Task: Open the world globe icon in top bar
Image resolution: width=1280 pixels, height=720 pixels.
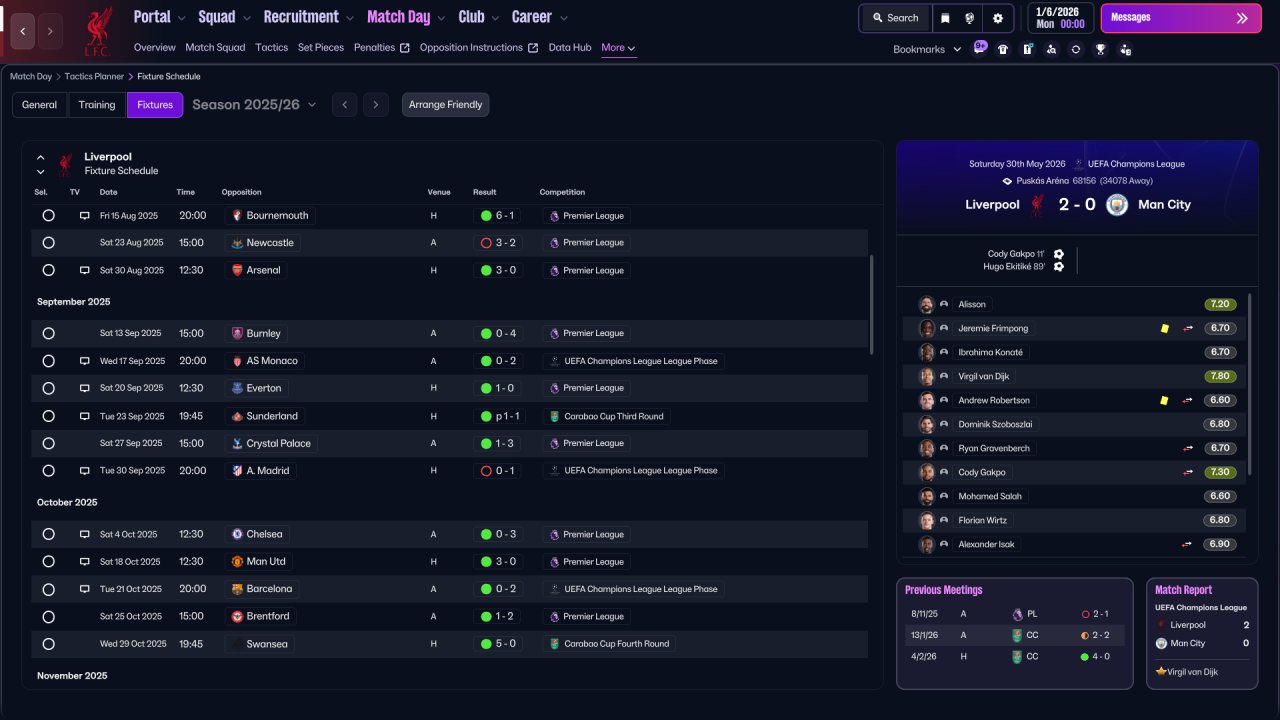Action: pyautogui.click(x=970, y=18)
